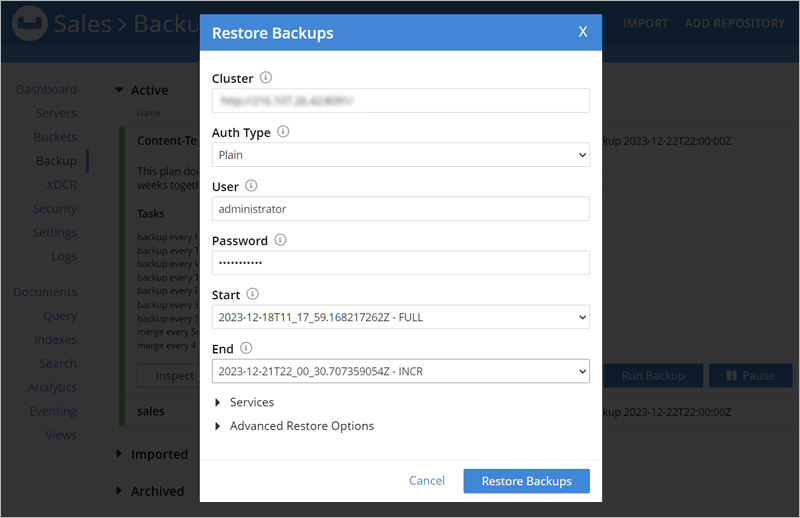Viewport: 800px width, 518px height.
Task: Click the User field containing administrator
Action: pos(401,209)
